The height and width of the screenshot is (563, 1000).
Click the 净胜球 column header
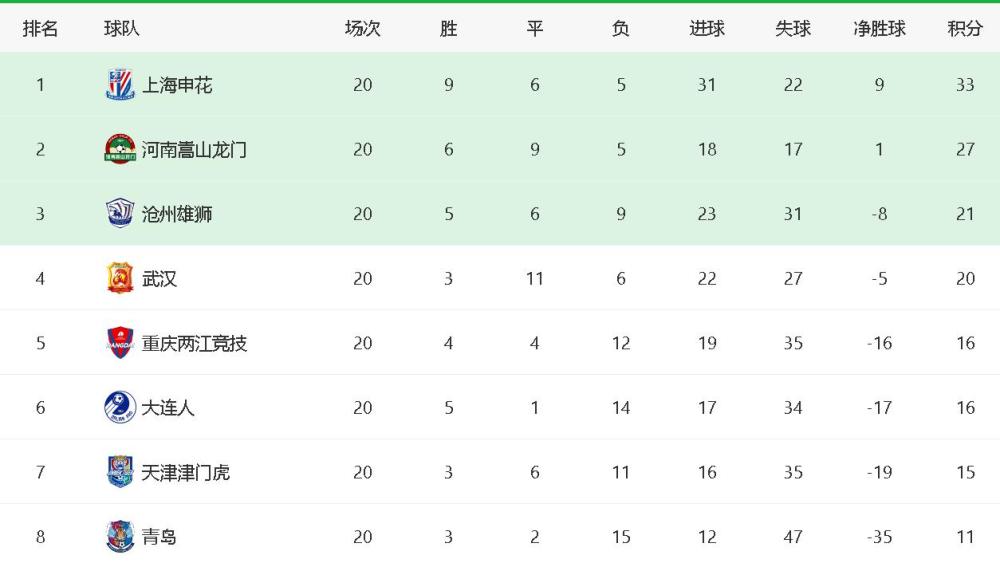pos(879,29)
